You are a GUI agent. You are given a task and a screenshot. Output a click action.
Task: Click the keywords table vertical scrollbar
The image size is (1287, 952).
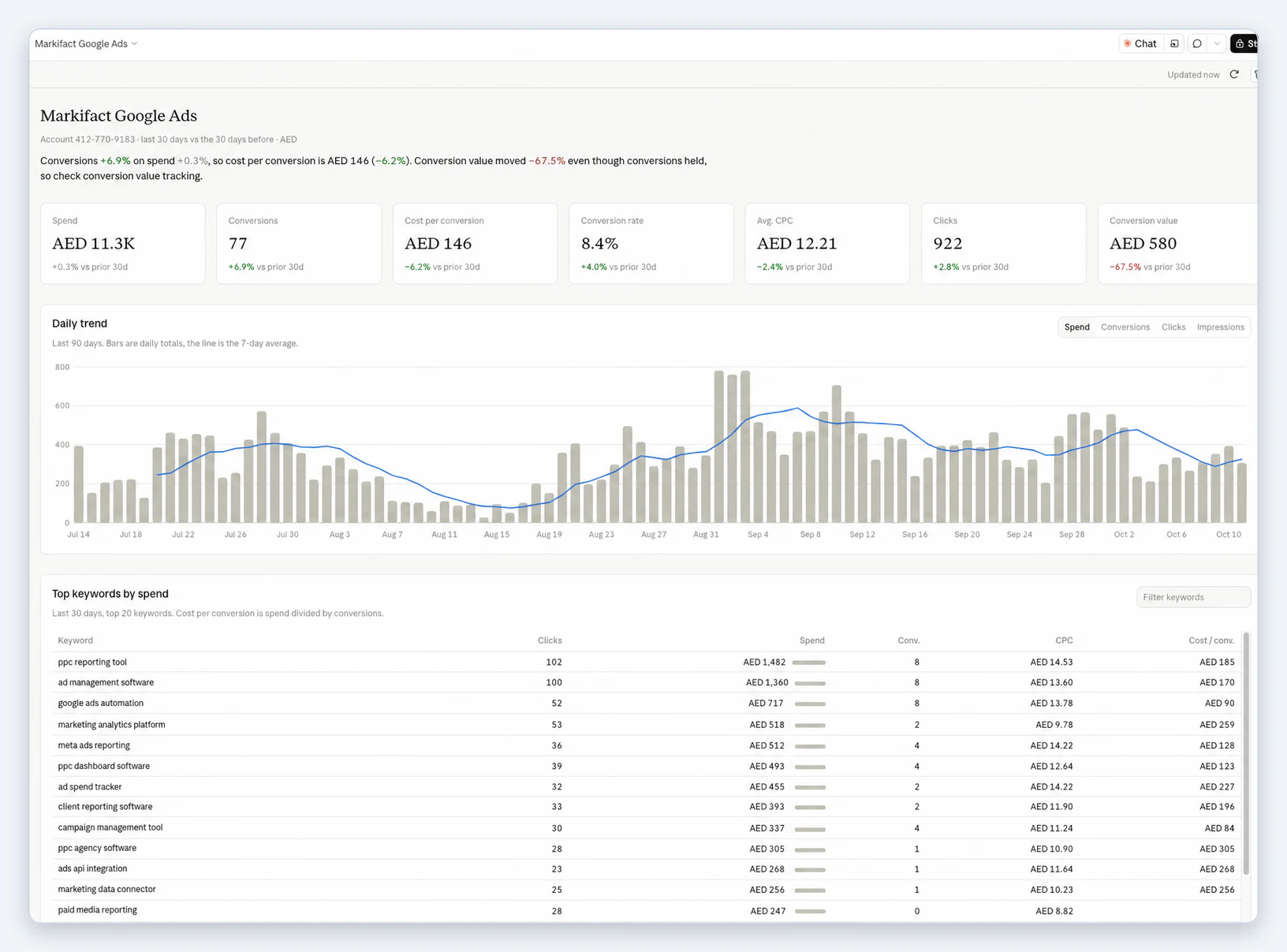1246,753
